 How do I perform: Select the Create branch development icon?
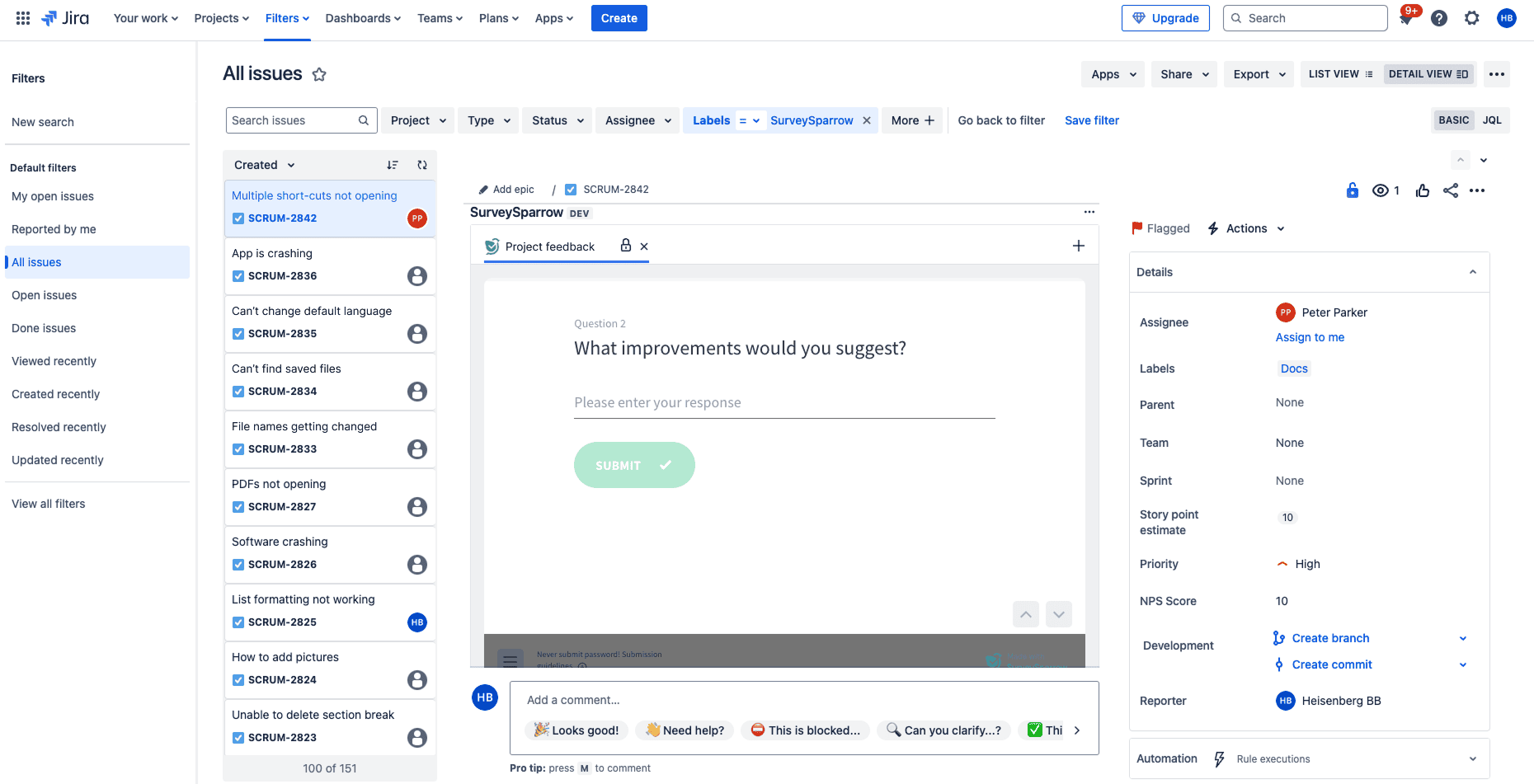point(1279,638)
